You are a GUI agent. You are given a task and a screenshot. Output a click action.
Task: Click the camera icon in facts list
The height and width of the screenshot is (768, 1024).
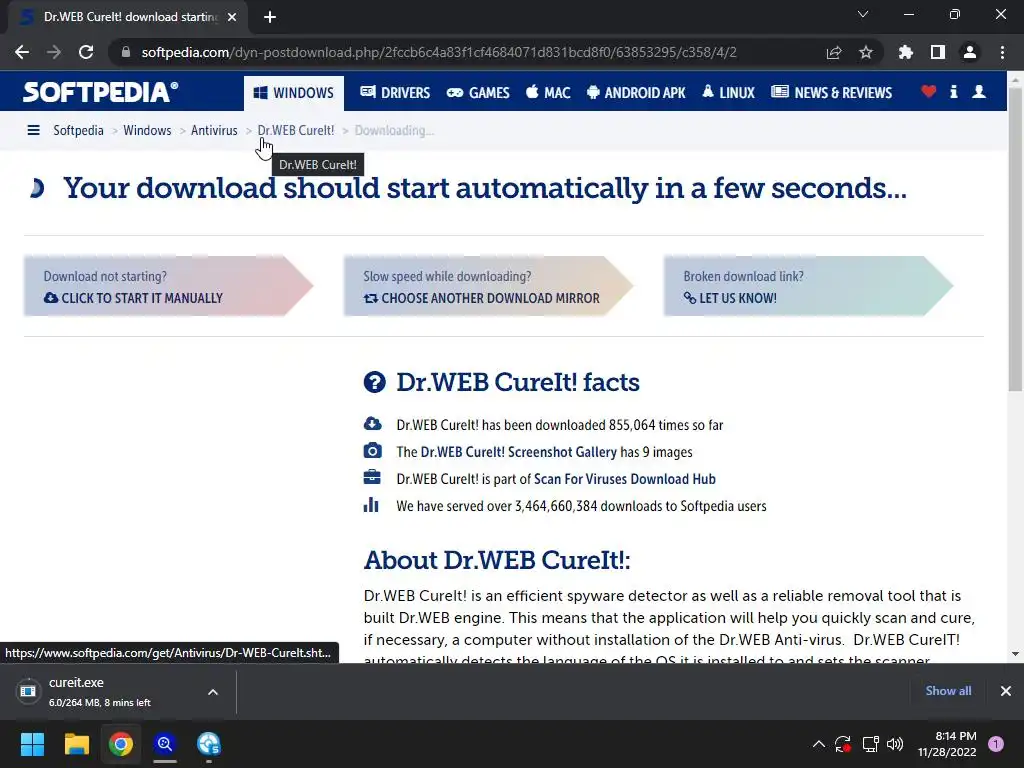(x=372, y=451)
